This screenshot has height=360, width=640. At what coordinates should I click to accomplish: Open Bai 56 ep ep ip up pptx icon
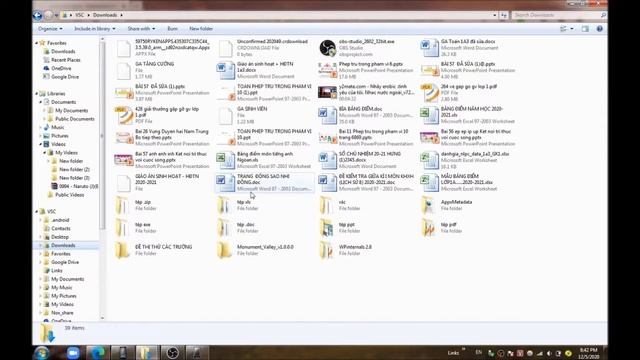tap(429, 138)
